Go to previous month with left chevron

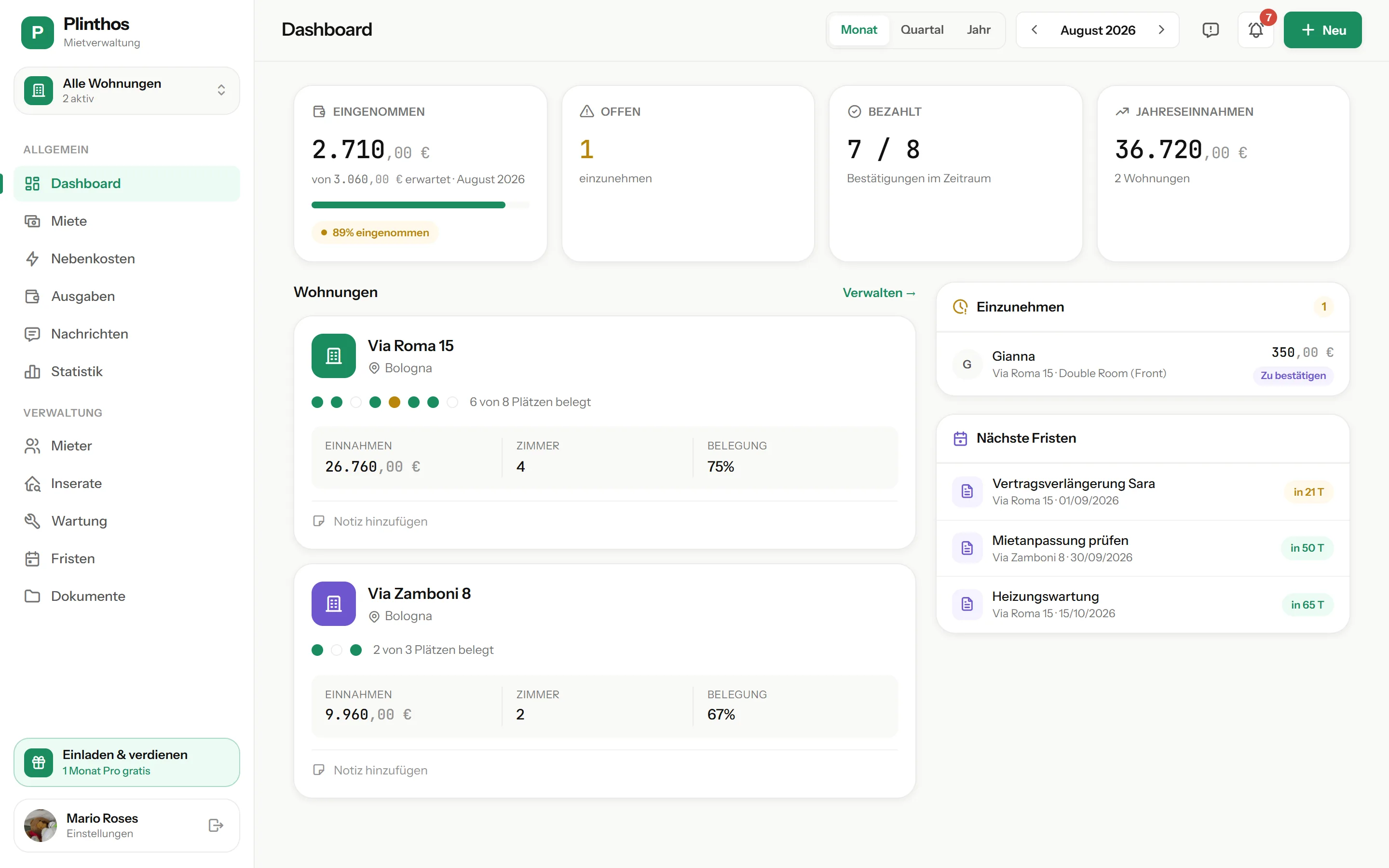pos(1034,30)
